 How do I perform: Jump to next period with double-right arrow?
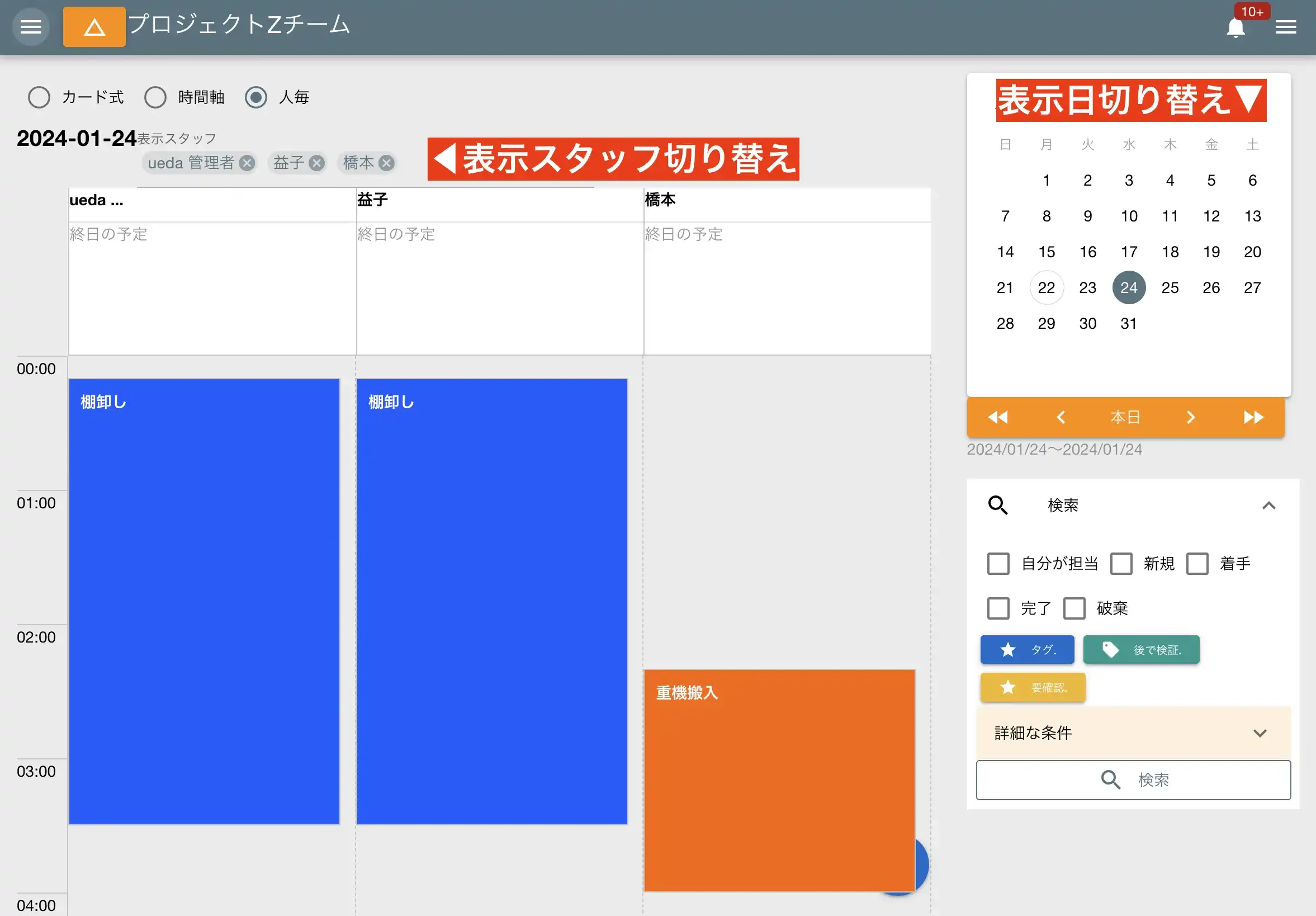1255,417
